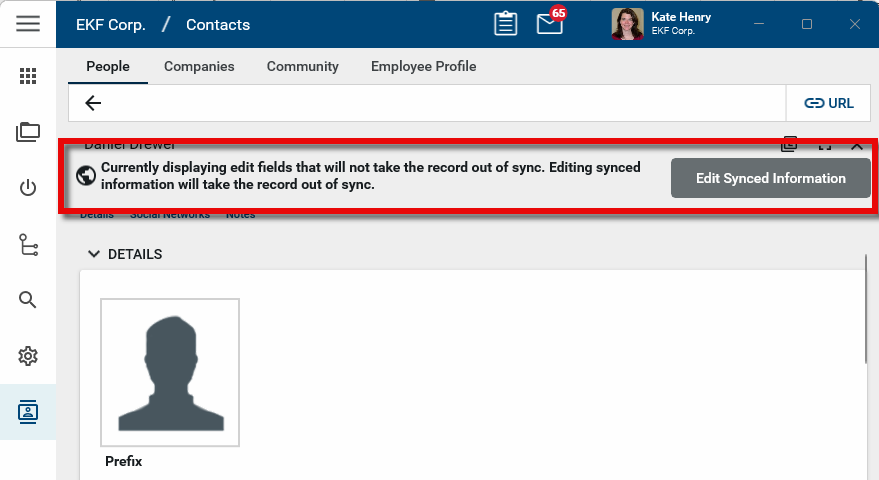Switch to the Companies tab
The image size is (879, 480).
[199, 66]
